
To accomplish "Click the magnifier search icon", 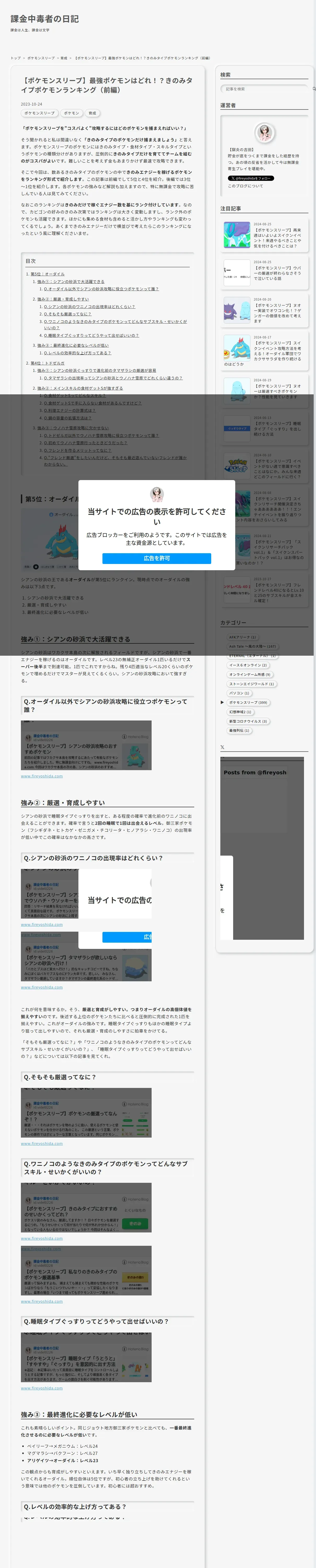I will point(314,89).
